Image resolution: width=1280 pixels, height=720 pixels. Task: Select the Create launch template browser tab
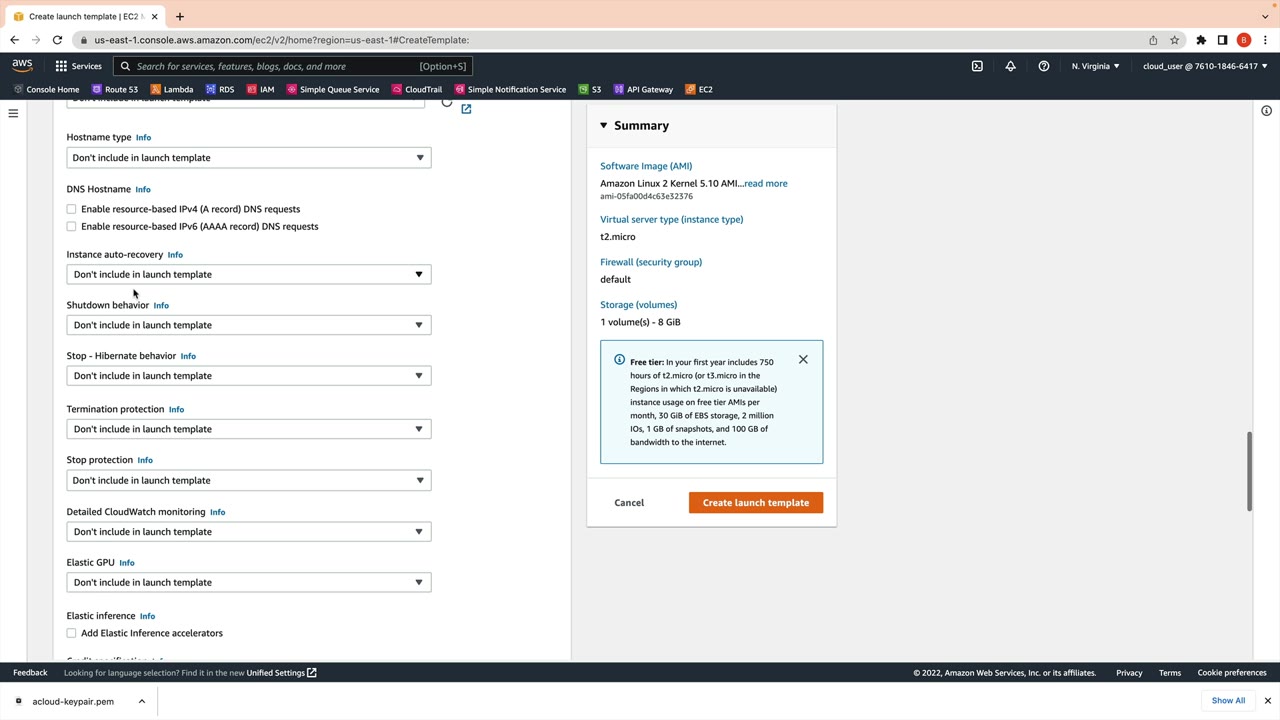(x=86, y=16)
